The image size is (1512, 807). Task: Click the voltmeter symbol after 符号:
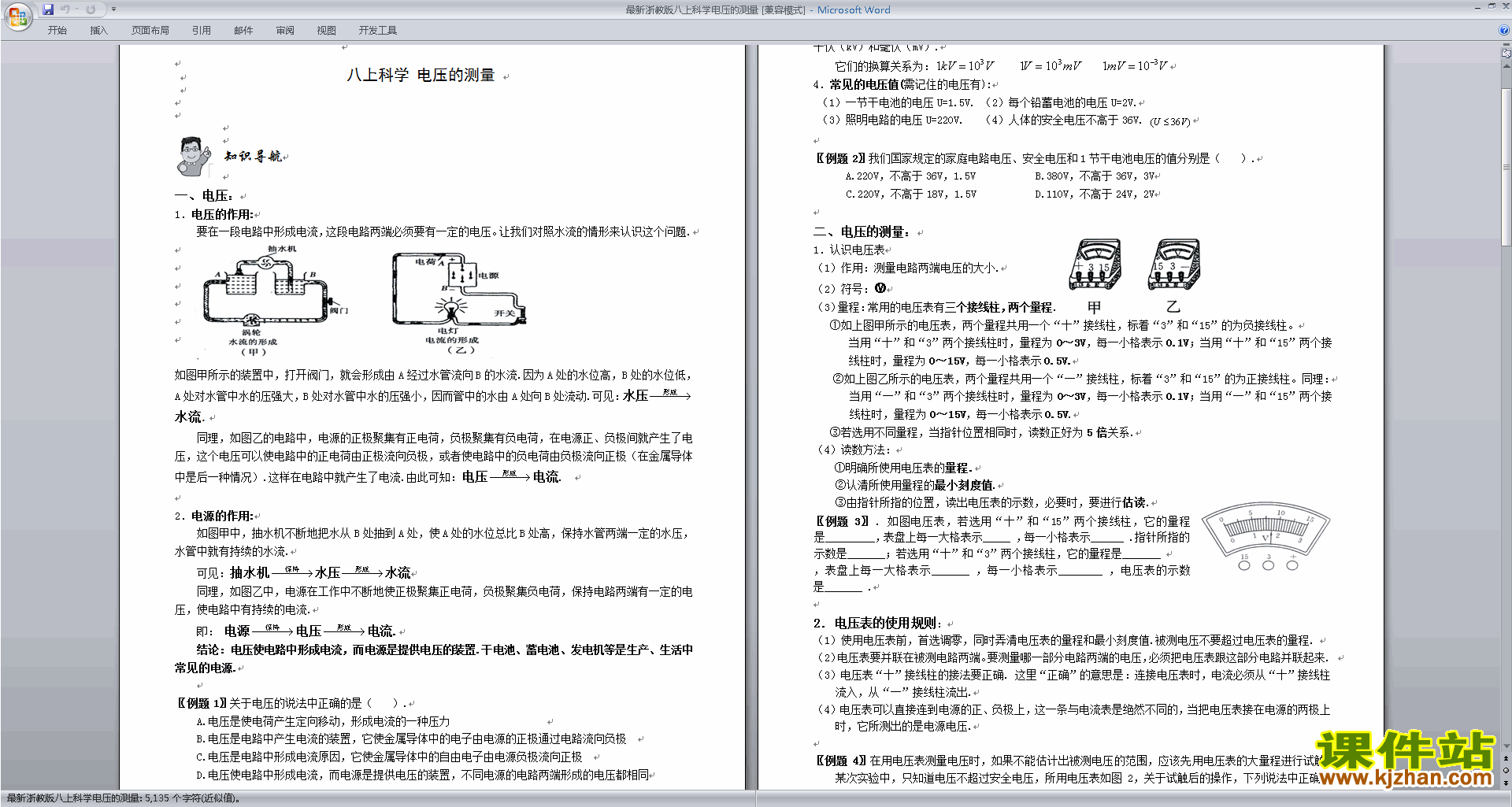click(880, 288)
